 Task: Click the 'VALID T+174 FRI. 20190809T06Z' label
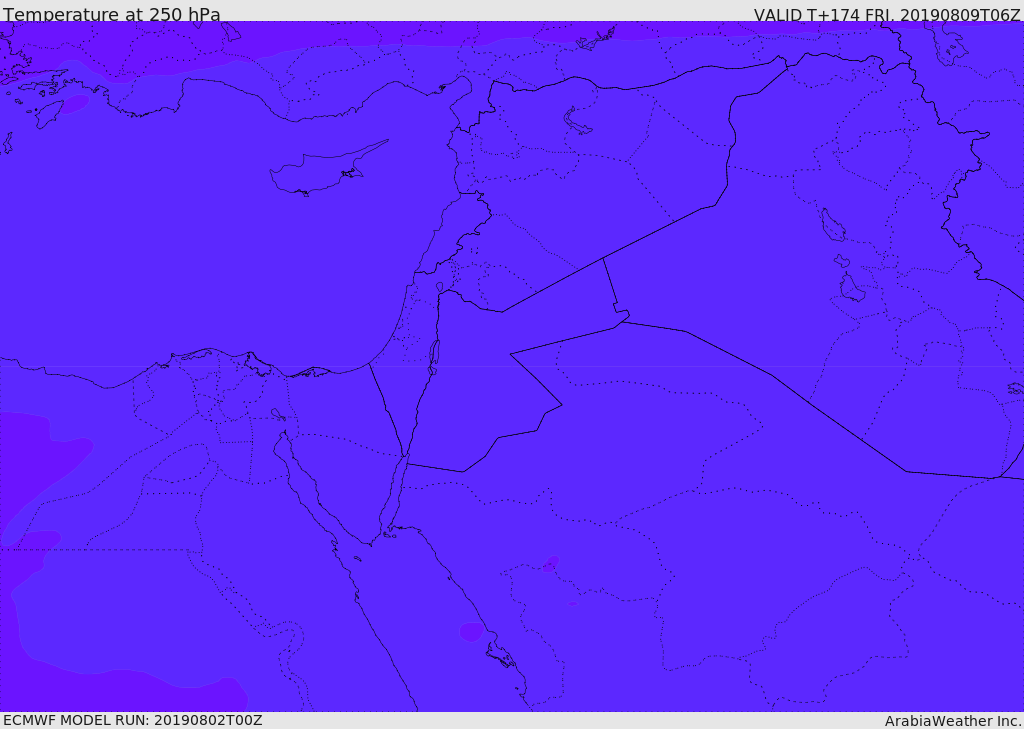[887, 14]
